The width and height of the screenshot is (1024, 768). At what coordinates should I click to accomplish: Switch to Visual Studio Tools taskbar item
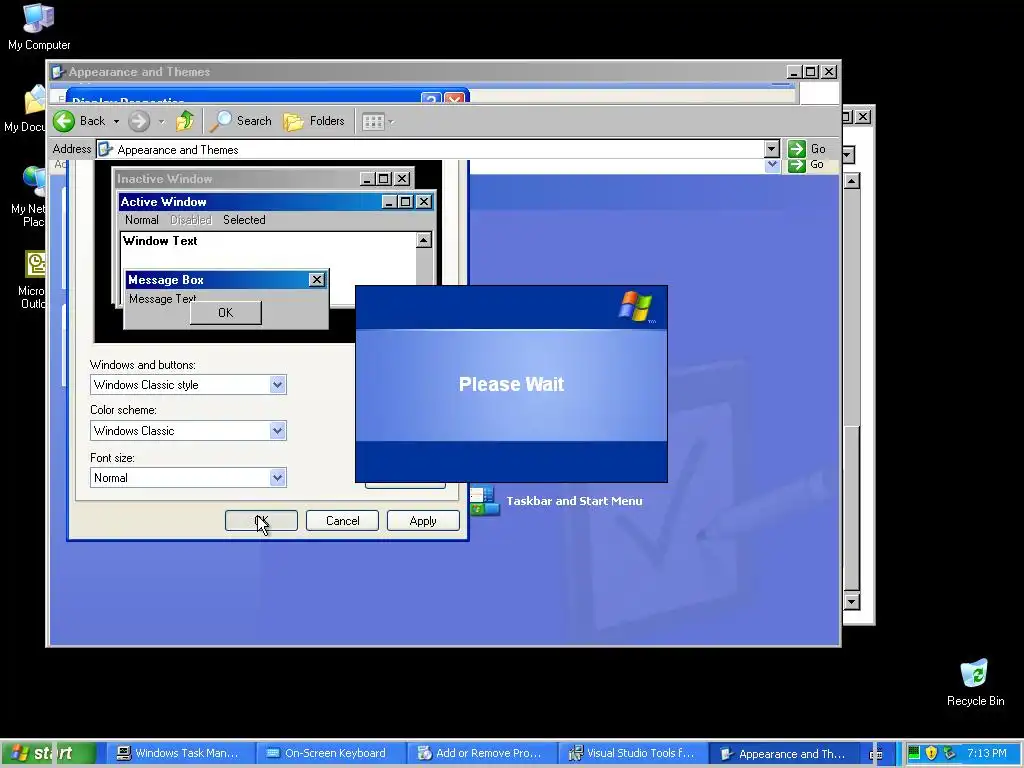[632, 753]
